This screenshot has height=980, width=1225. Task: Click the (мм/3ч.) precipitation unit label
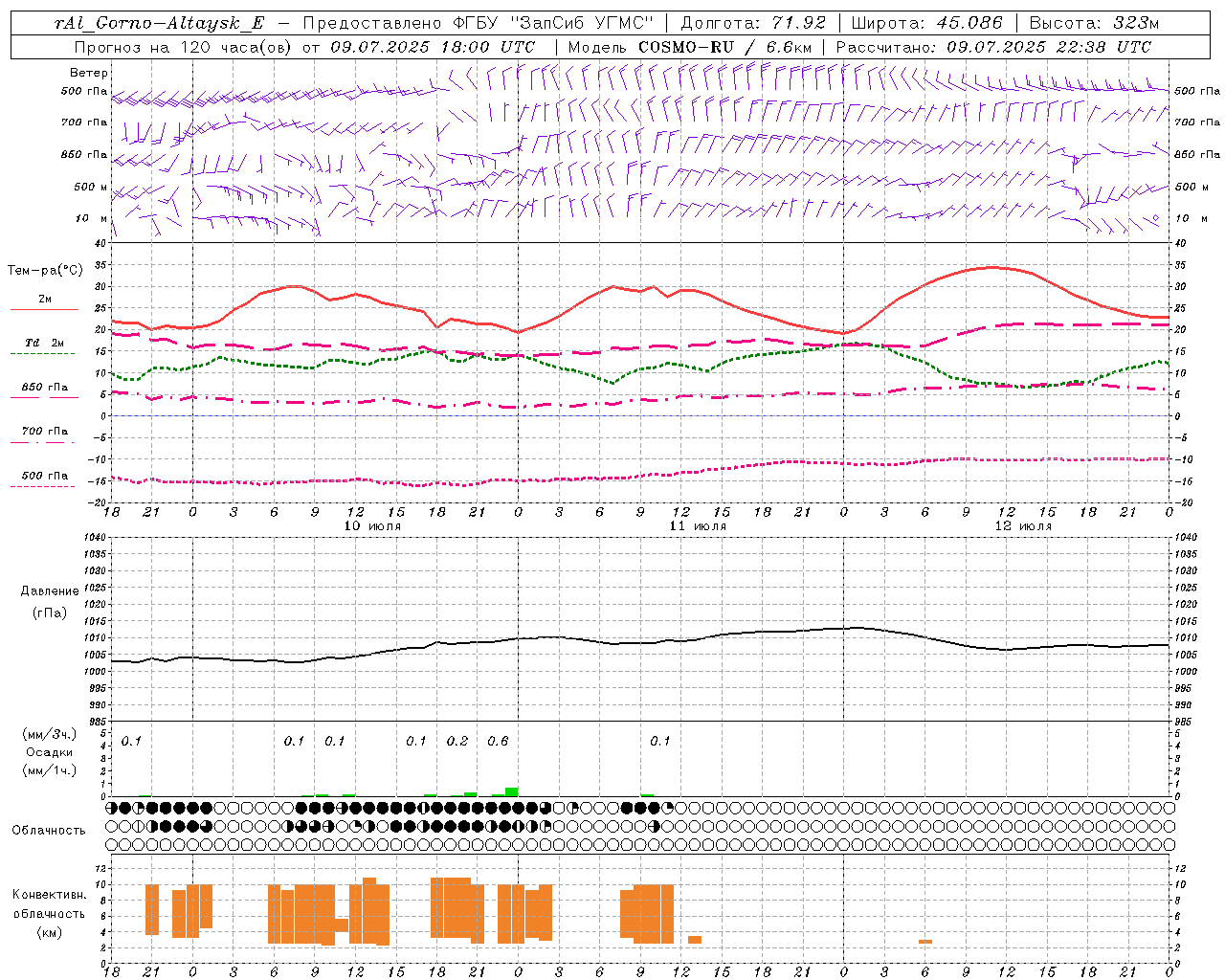[x=50, y=735]
